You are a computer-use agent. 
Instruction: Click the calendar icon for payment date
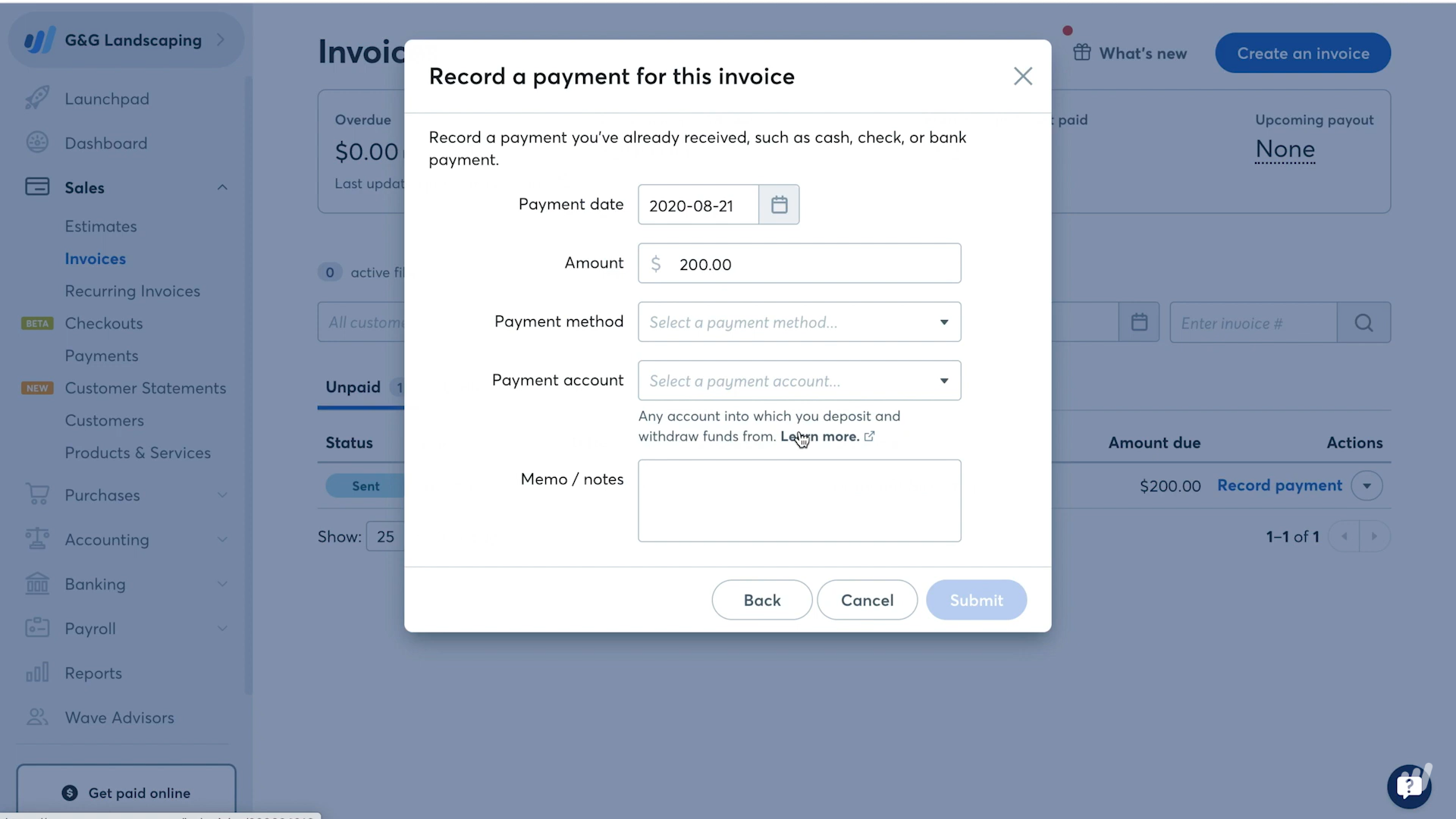[x=780, y=204]
